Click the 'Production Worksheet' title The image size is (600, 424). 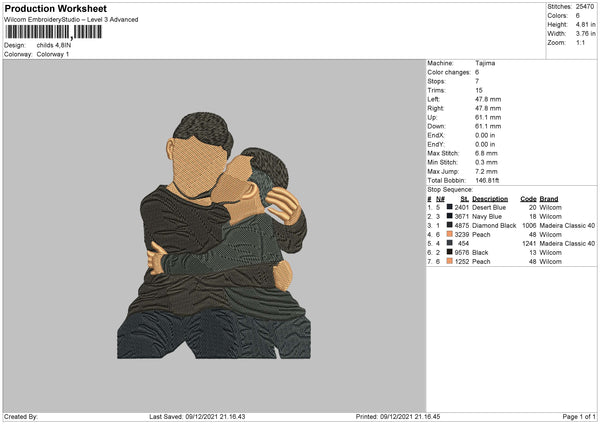(x=55, y=8)
